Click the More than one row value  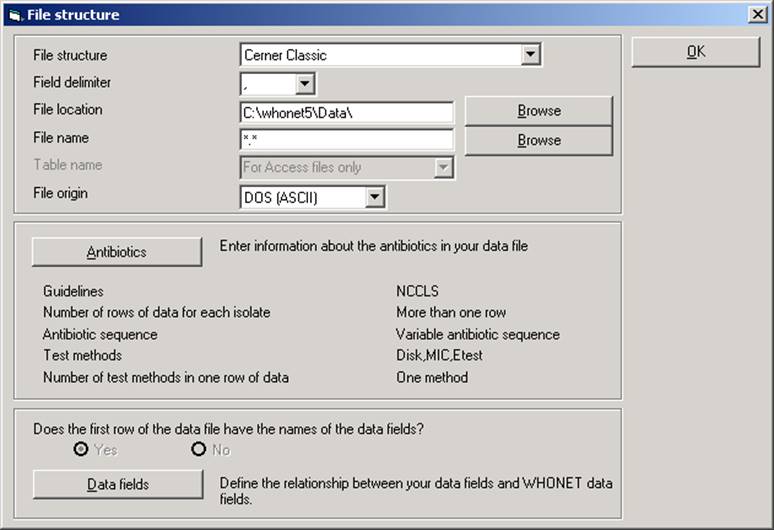(450, 312)
